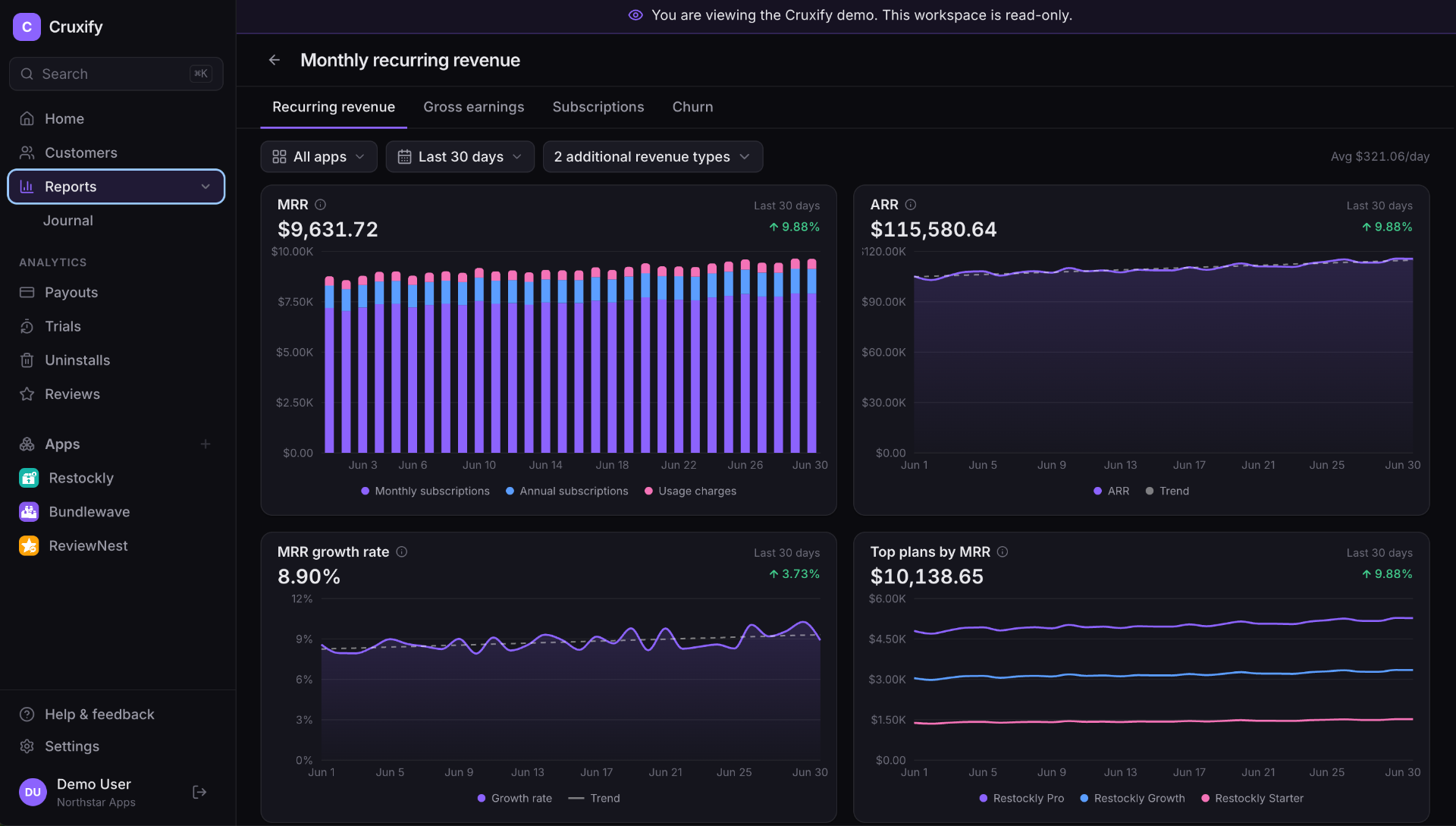This screenshot has height=826, width=1456.
Task: Switch to the Gross earnings tab
Action: coord(474,107)
